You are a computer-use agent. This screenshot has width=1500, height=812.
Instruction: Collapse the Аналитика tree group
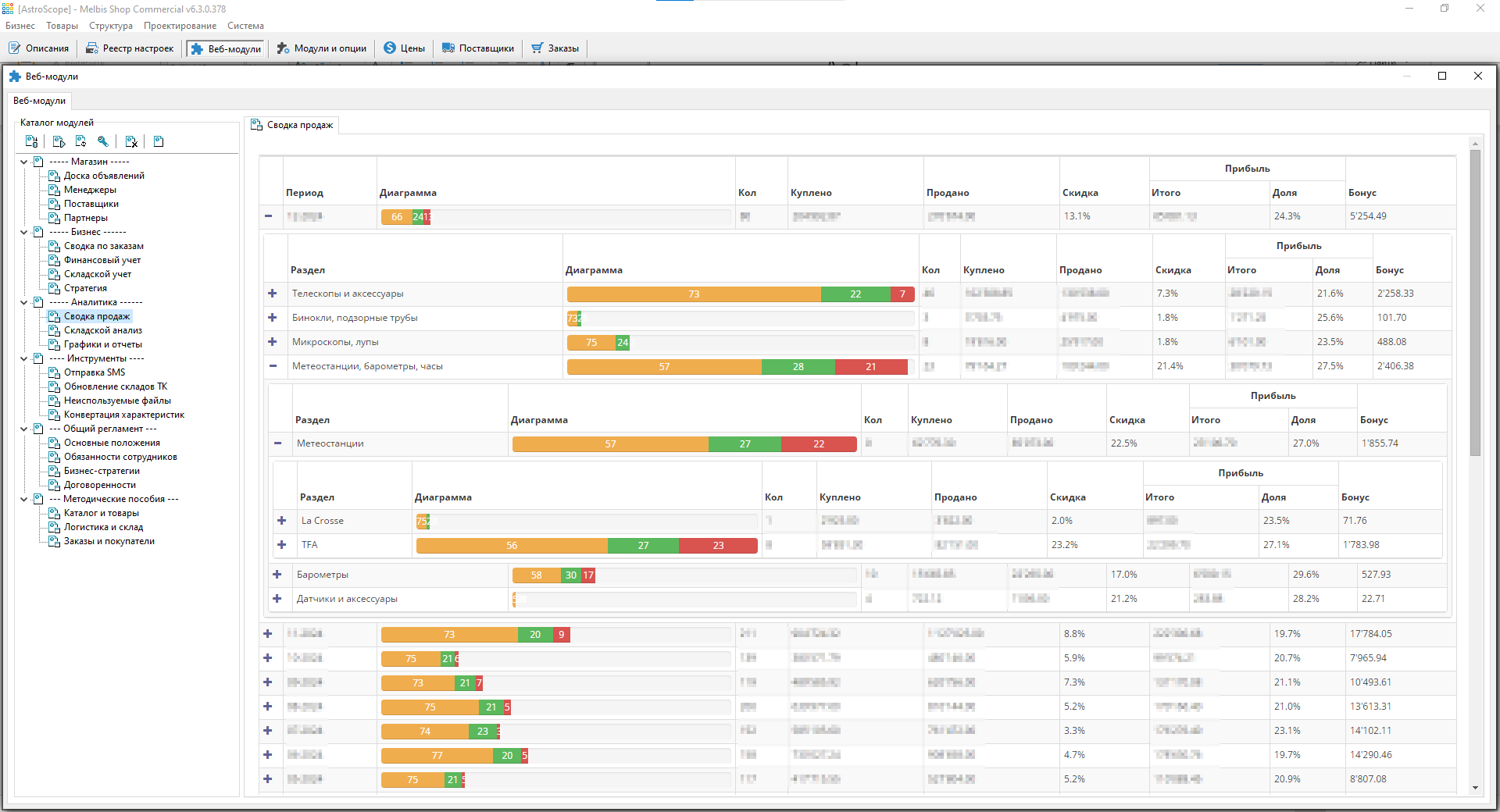(x=23, y=302)
